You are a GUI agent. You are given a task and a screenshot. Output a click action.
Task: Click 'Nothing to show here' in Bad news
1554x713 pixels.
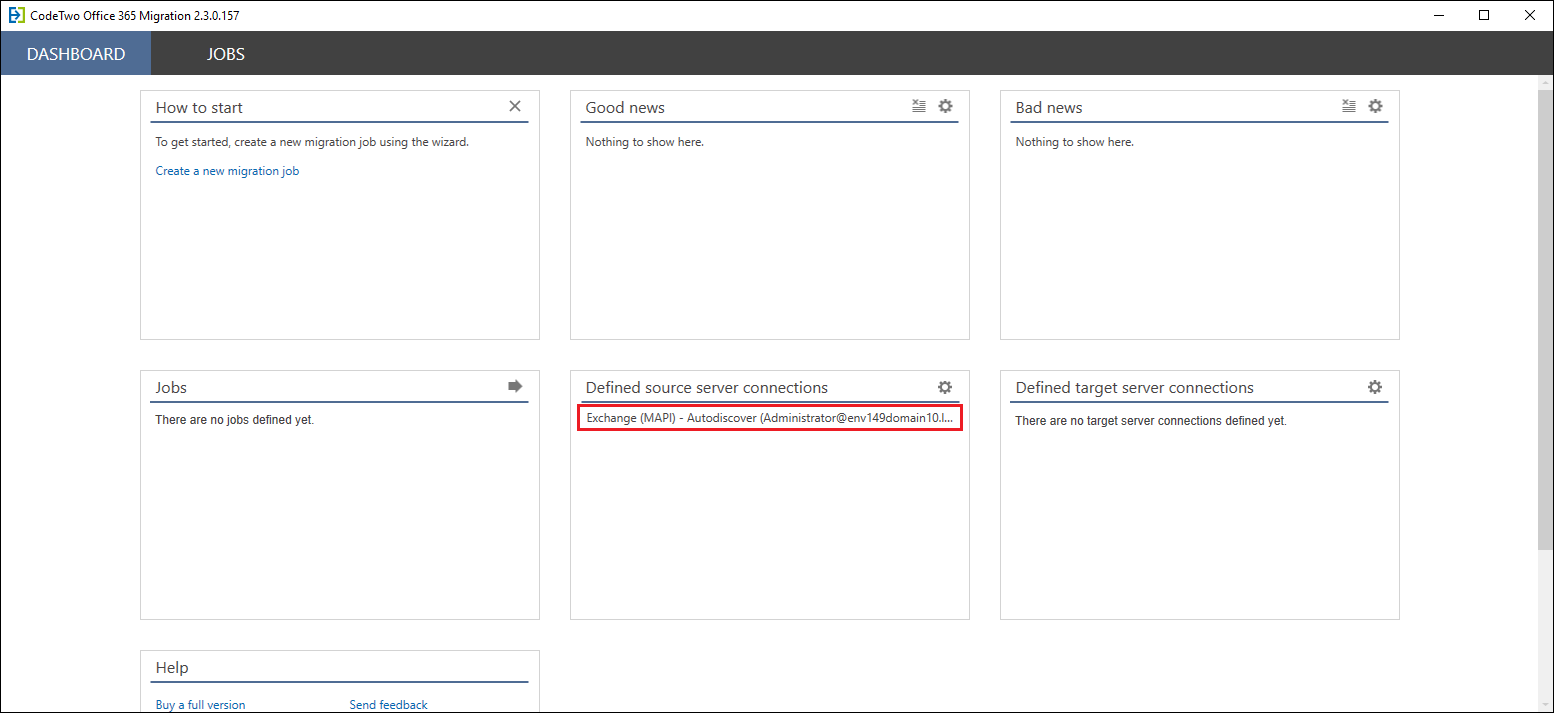pyautogui.click(x=1075, y=142)
